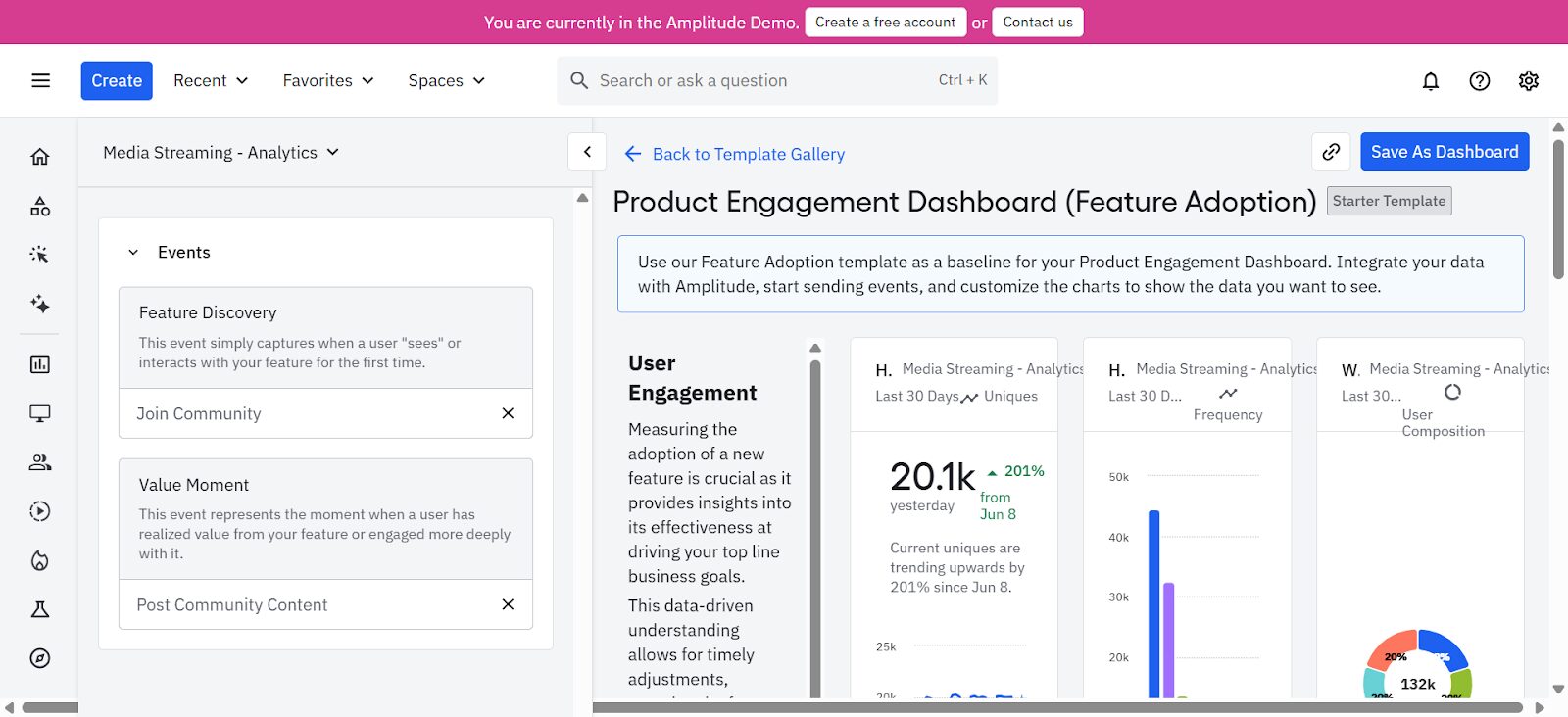The width and height of the screenshot is (1568, 717).
Task: Click the cursor-click sidebar icon
Action: [40, 255]
